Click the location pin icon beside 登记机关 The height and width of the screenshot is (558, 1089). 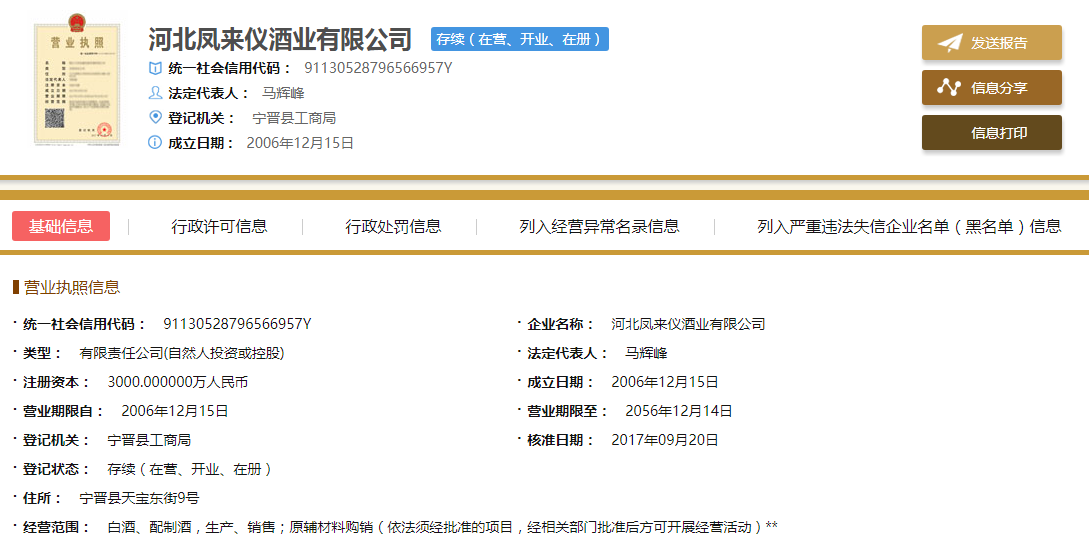pos(155,118)
